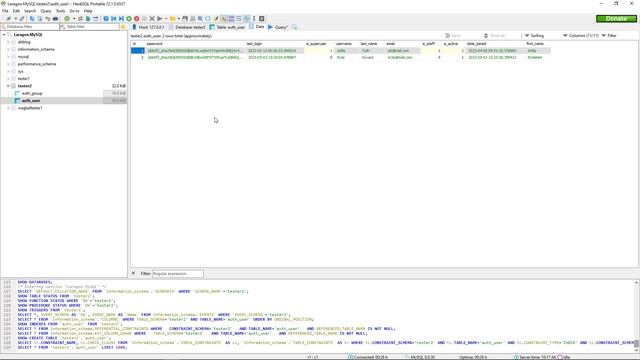Click the rightmost black square toolbar icon
This screenshot has height=360, width=640.
click(262, 19)
